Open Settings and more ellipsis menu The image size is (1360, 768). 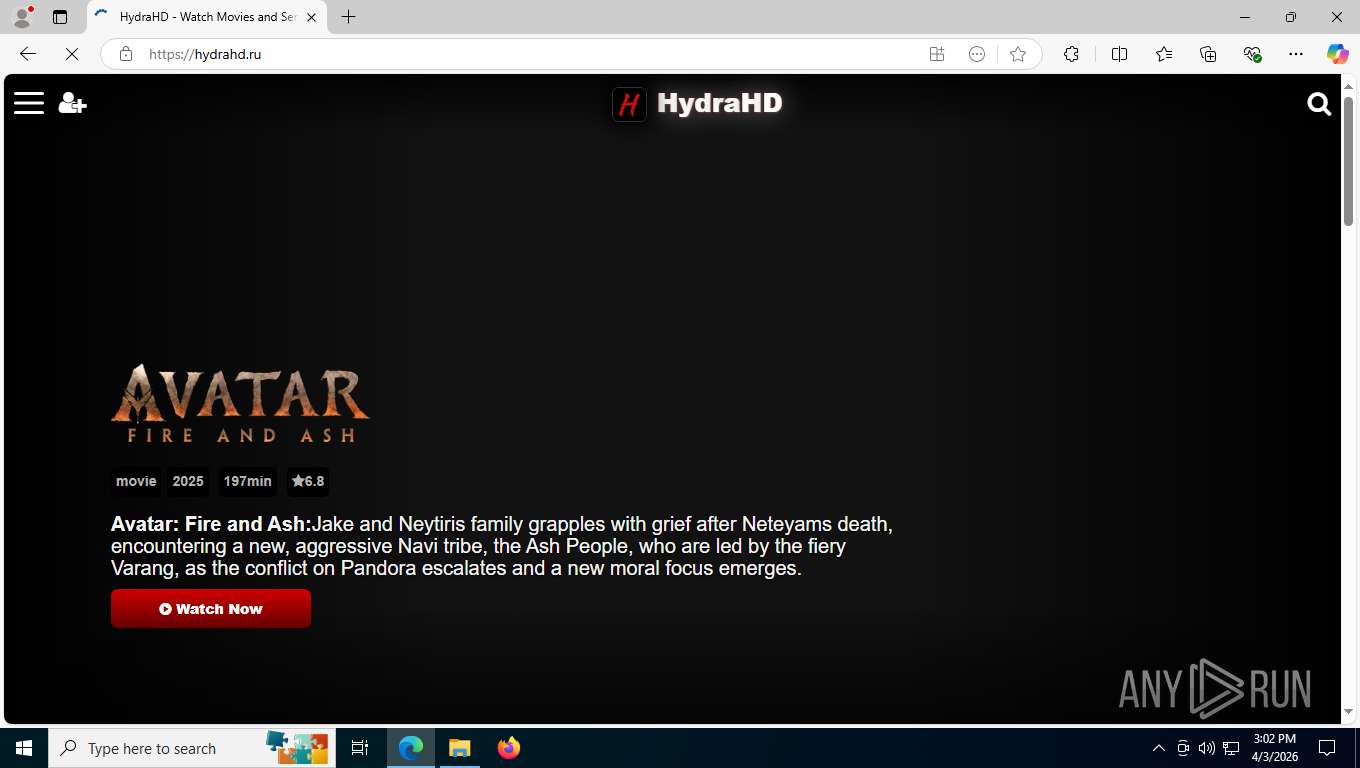(1296, 54)
